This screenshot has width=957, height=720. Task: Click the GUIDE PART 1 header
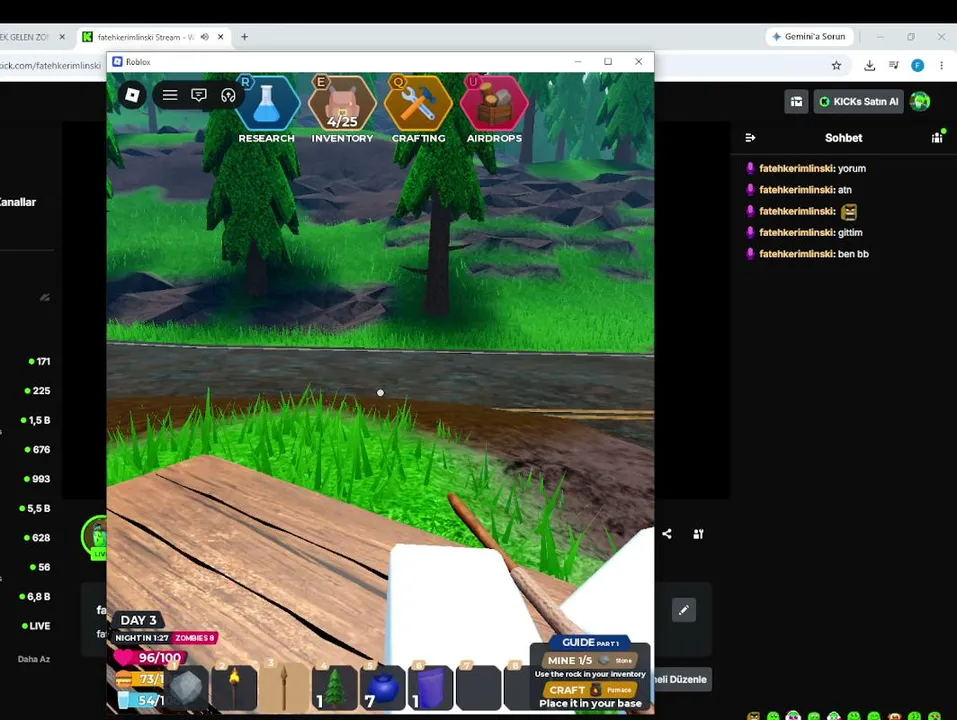590,643
